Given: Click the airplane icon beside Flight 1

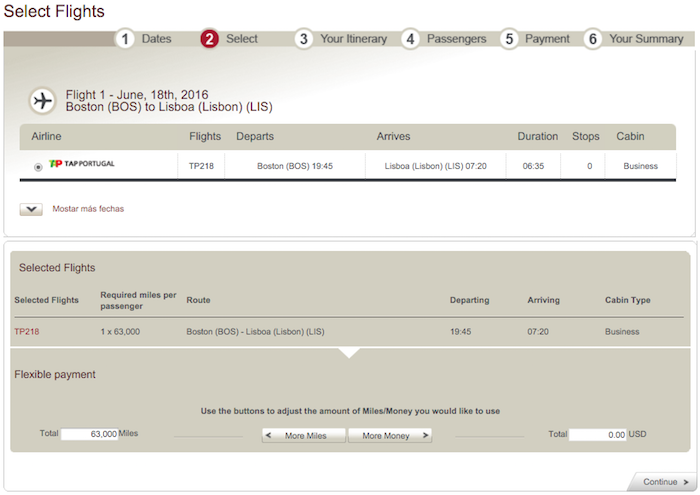Looking at the screenshot, I should [43, 101].
